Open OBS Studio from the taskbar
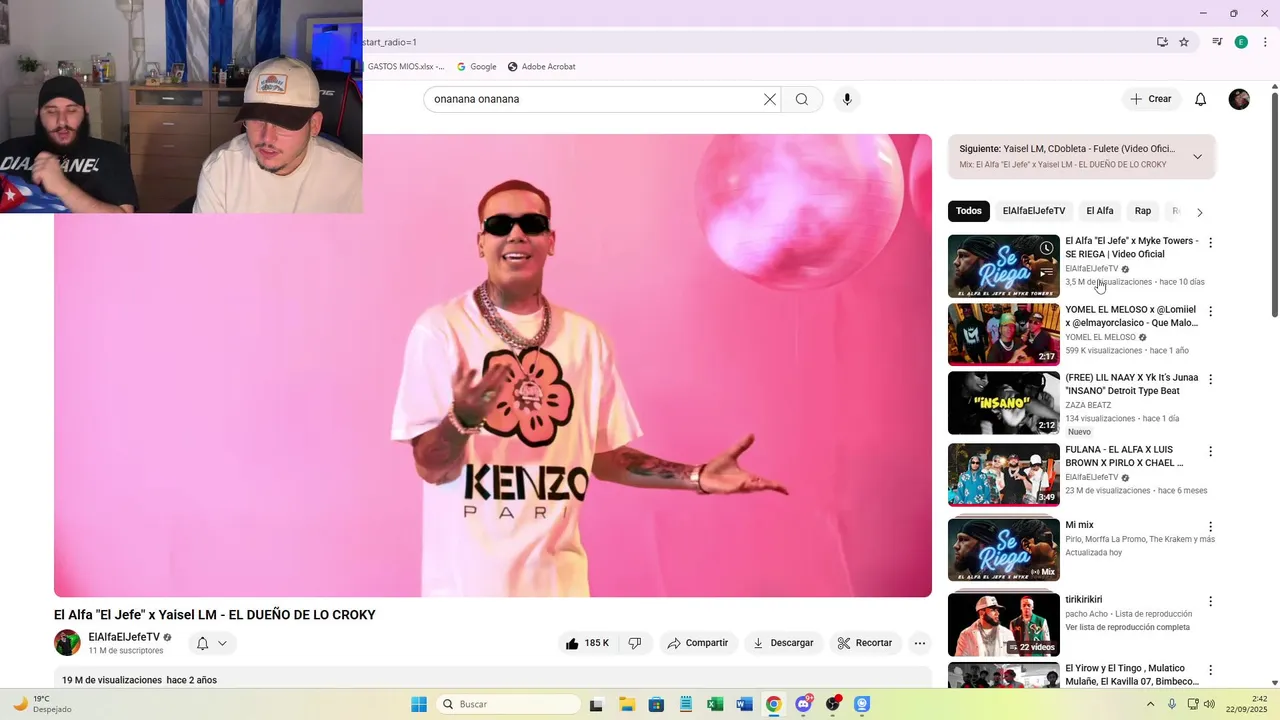The height and width of the screenshot is (720, 1280). coord(833,704)
